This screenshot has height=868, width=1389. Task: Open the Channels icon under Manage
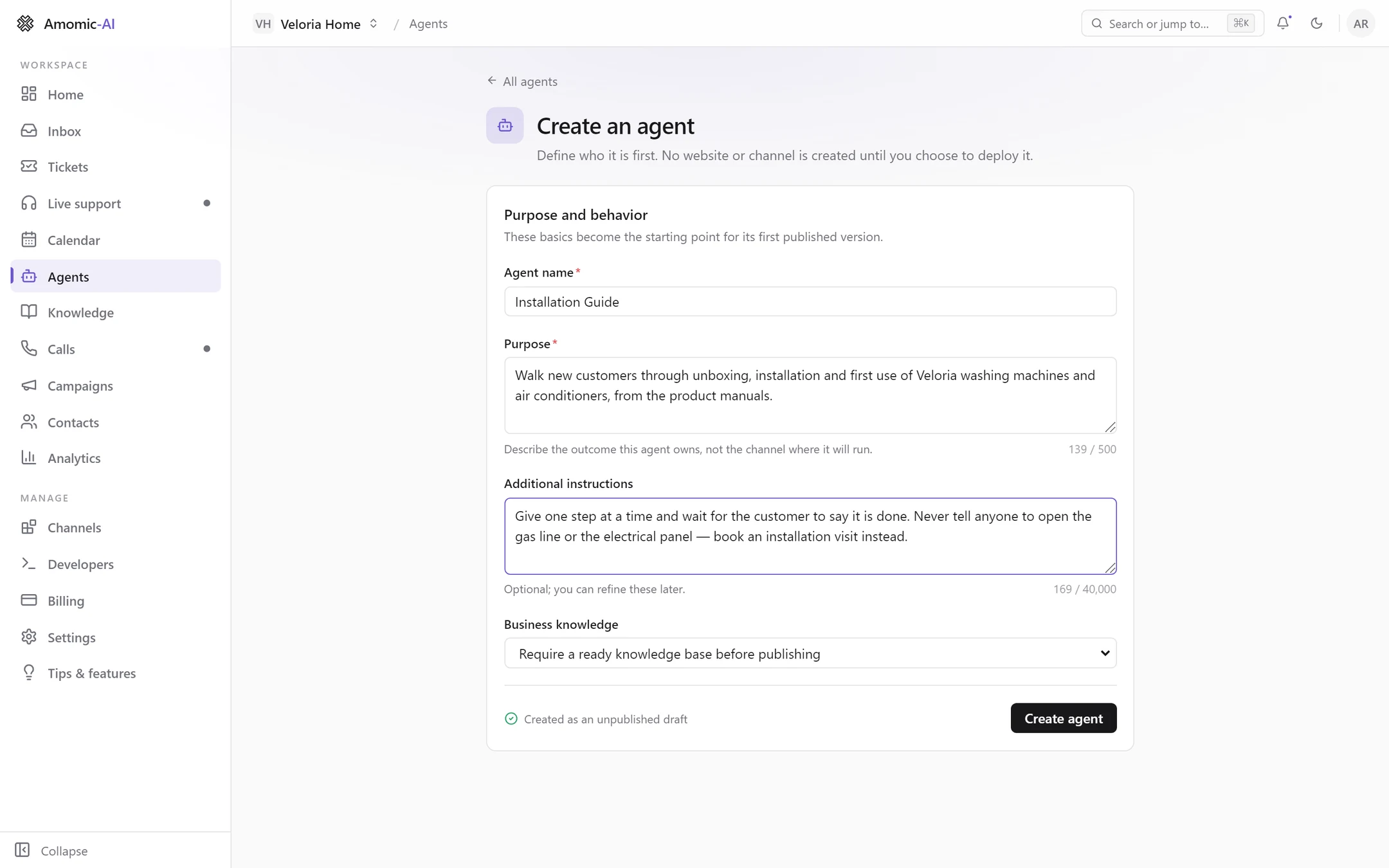[x=29, y=527]
